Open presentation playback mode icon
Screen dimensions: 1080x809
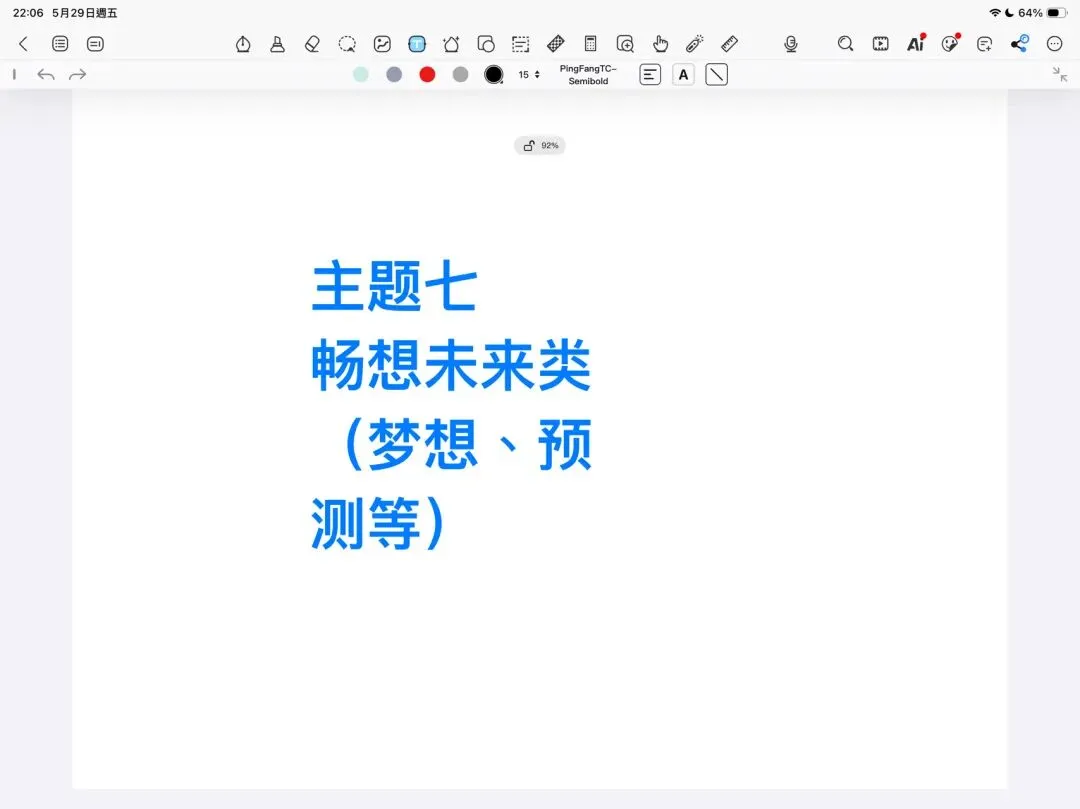point(880,44)
